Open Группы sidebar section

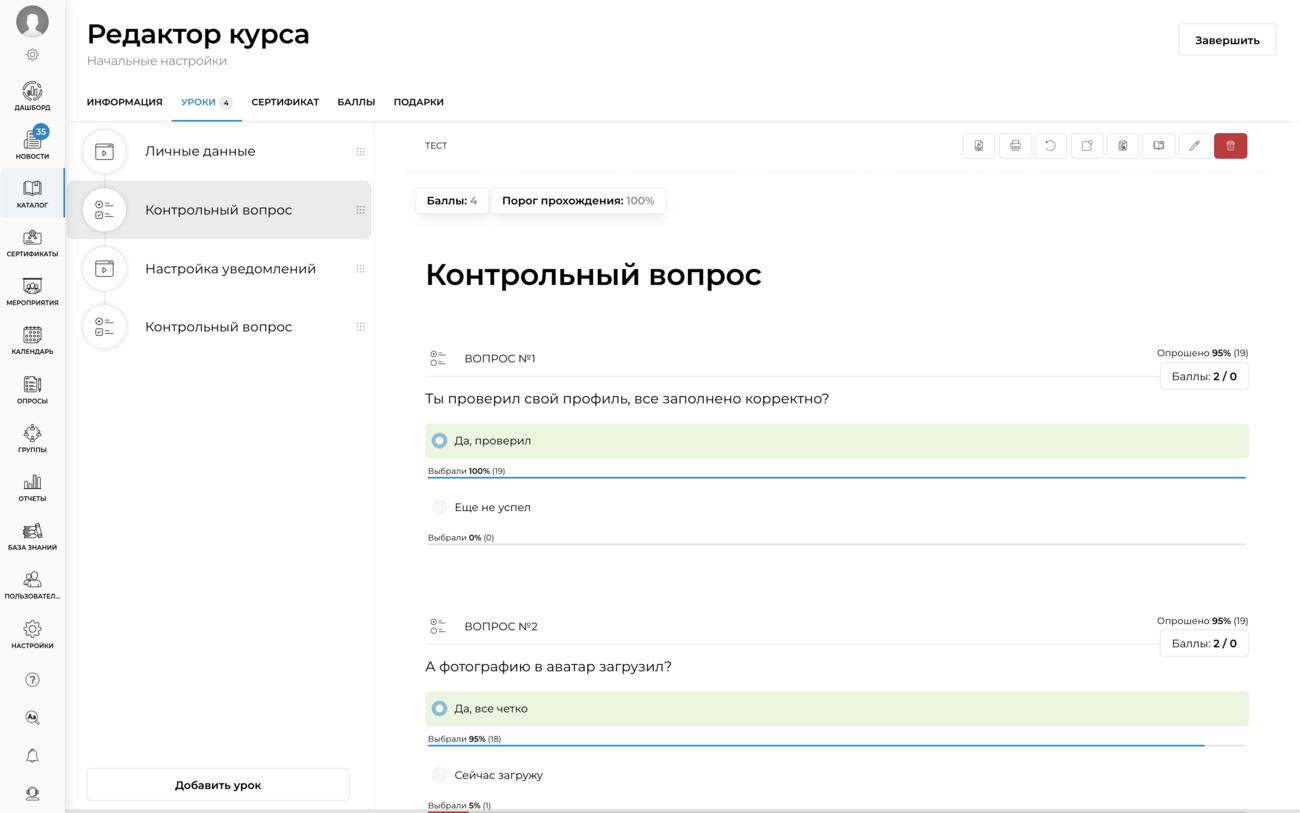[x=32, y=439]
